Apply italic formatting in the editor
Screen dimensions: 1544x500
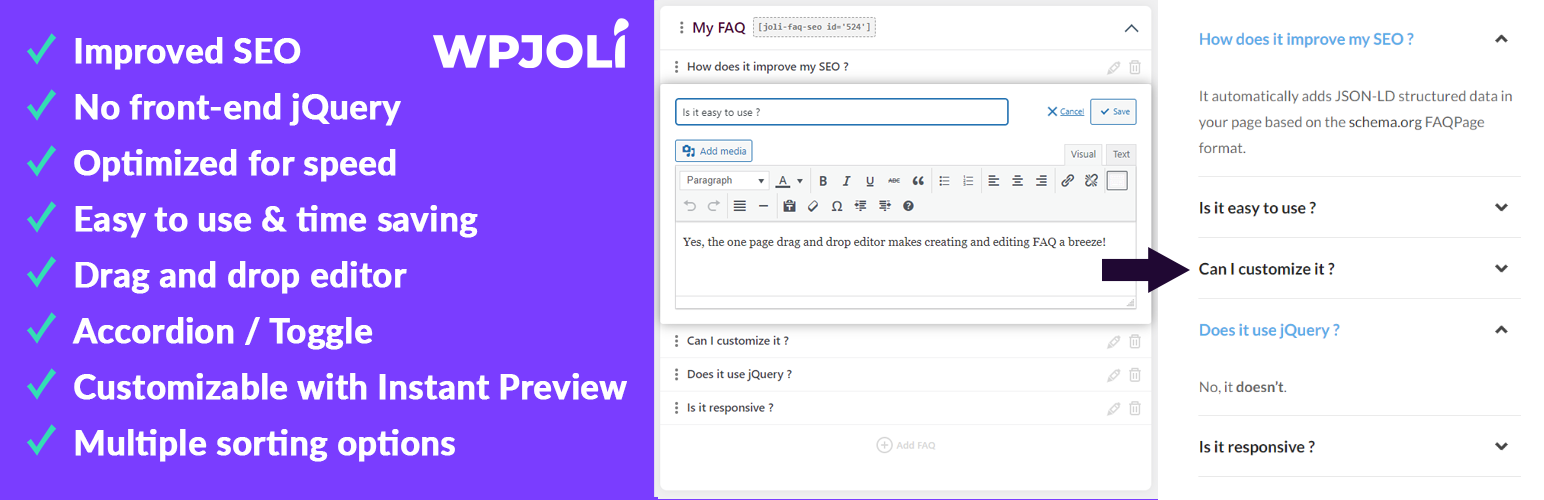click(846, 181)
